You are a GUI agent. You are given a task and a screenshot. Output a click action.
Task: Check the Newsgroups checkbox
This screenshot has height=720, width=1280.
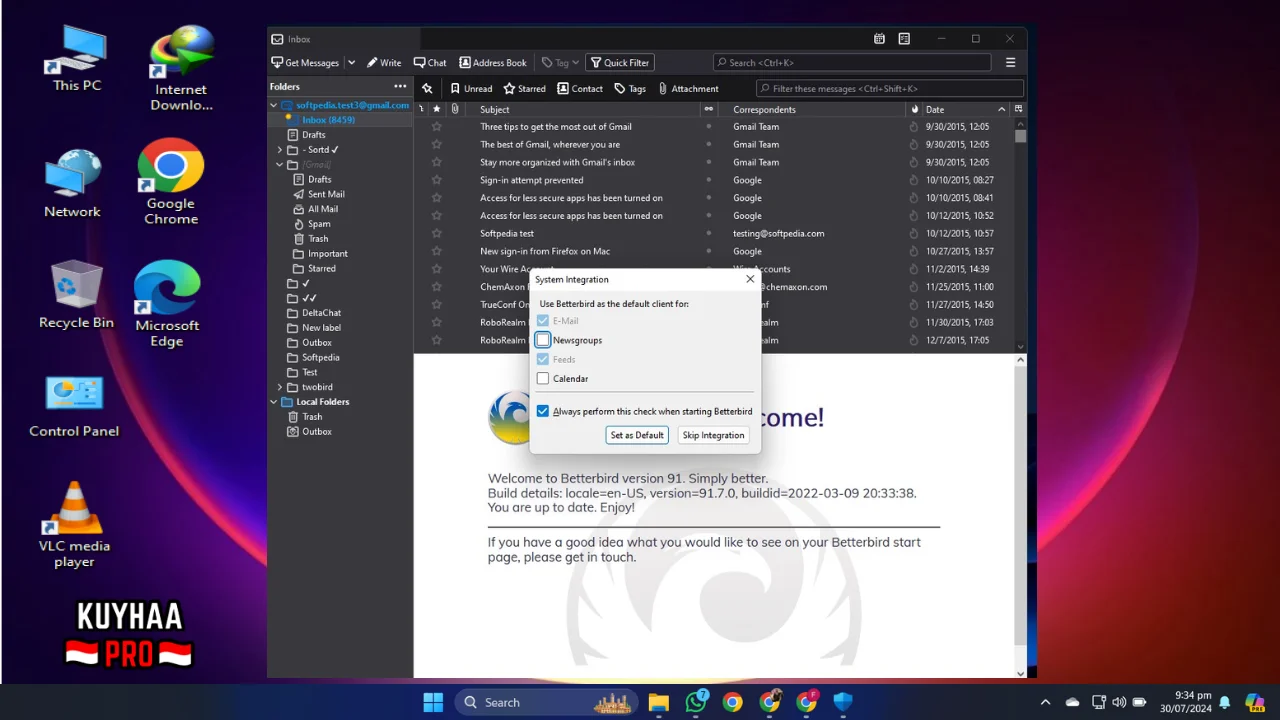pos(543,340)
